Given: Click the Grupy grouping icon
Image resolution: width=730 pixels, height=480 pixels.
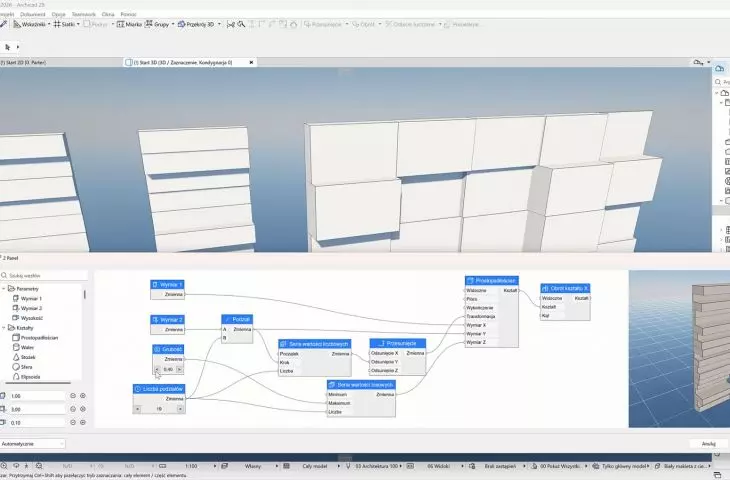Looking at the screenshot, I should (x=149, y=24).
